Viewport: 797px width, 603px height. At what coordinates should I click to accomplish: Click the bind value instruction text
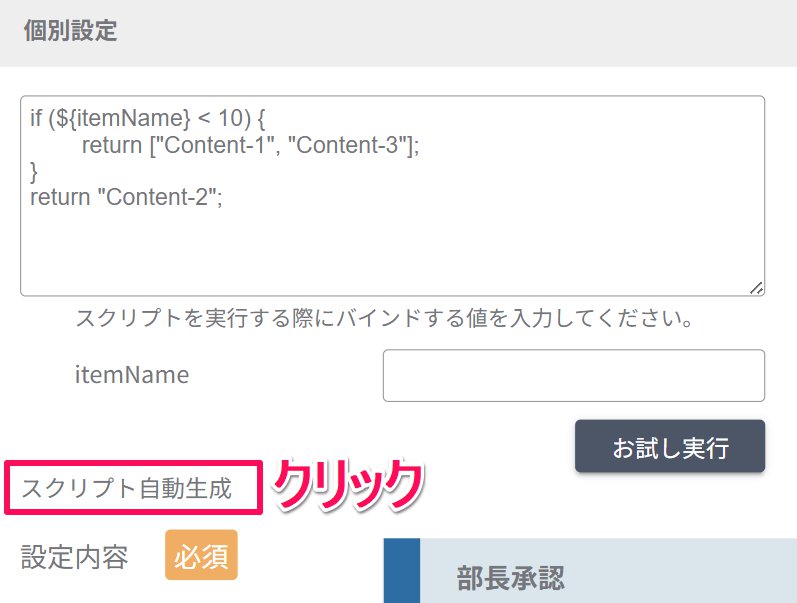[x=384, y=318]
